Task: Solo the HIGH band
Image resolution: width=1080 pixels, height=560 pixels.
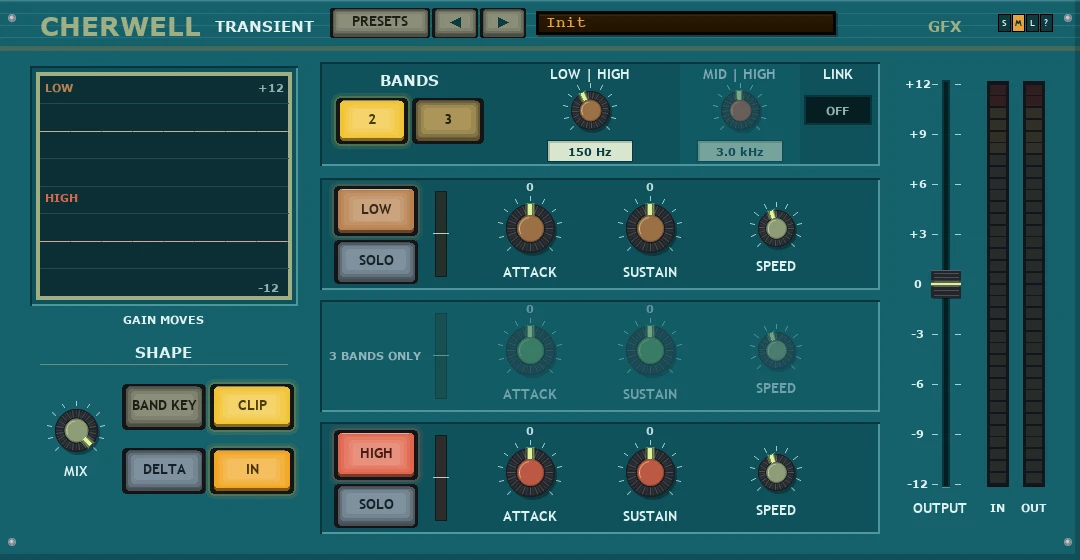Action: 376,504
